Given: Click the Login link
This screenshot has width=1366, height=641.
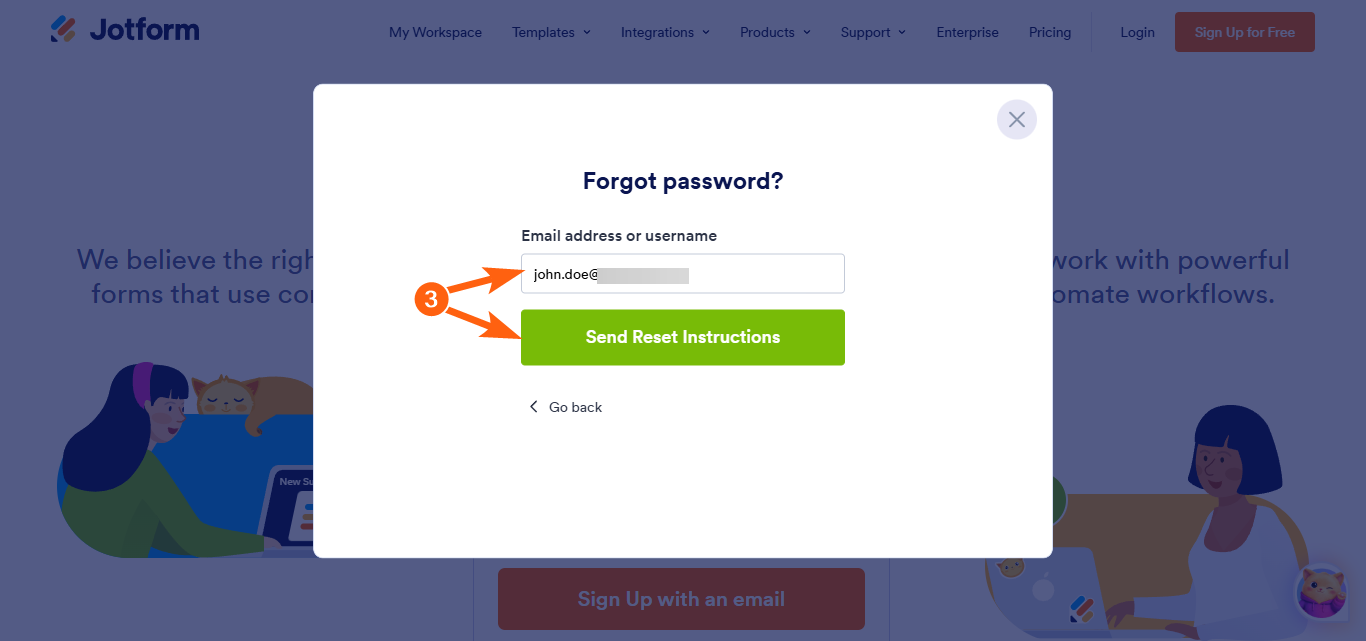Looking at the screenshot, I should 1137,32.
